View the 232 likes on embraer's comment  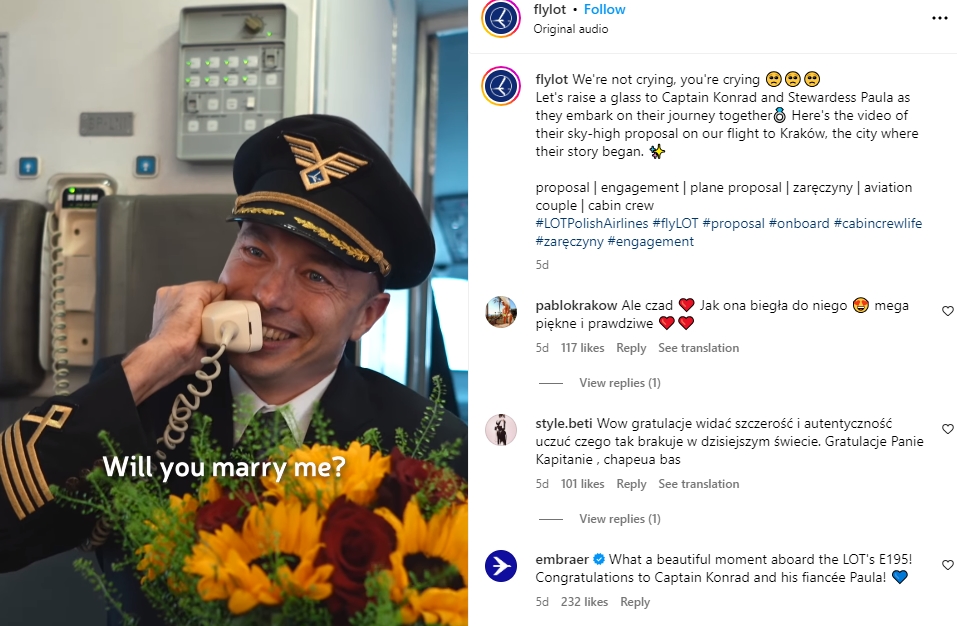click(x=584, y=602)
